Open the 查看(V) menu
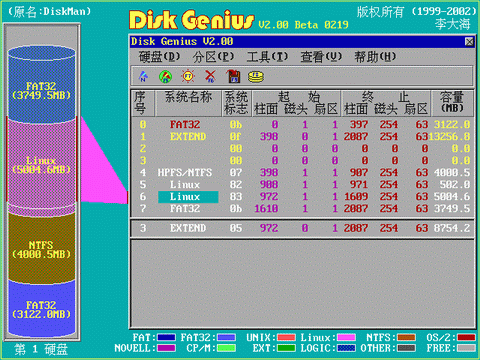Image resolution: width=480 pixels, height=360 pixels. coord(321,57)
